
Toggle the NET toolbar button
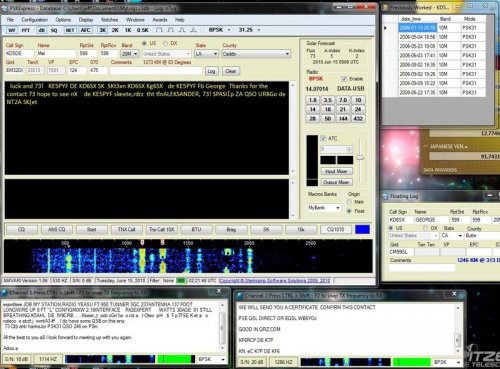(x=70, y=30)
